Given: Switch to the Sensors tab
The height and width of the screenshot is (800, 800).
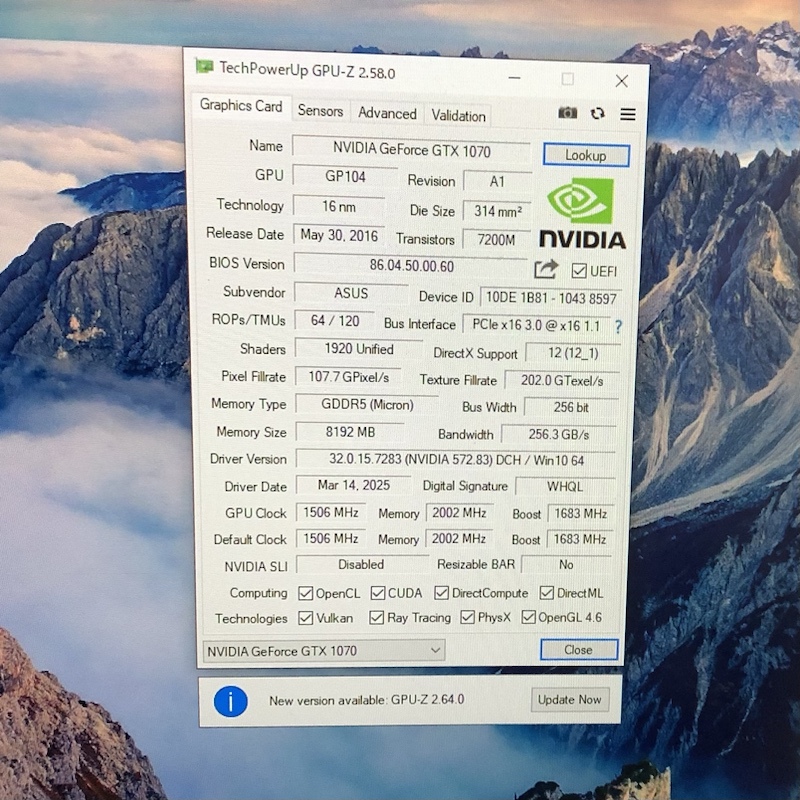Looking at the screenshot, I should (x=320, y=111).
